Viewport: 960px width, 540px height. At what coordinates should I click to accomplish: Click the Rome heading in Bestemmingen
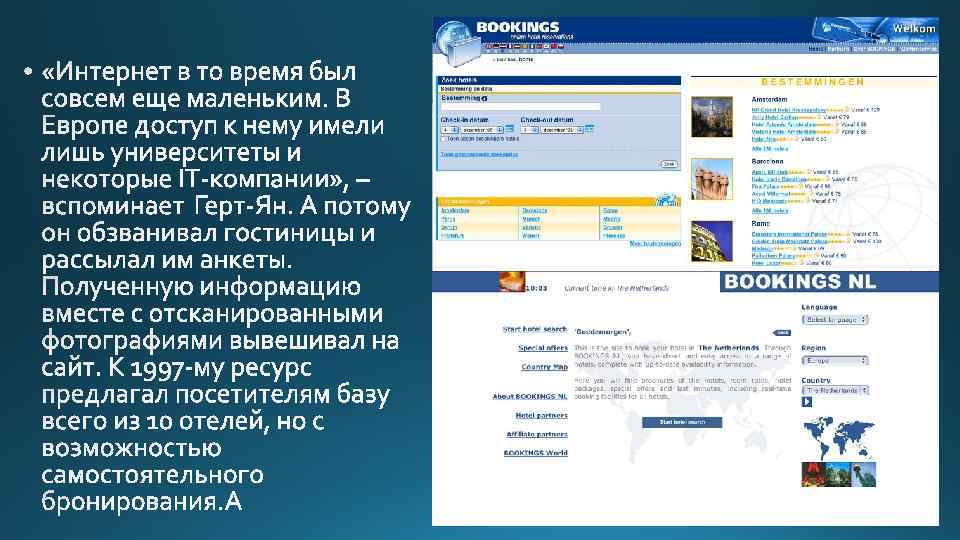tap(760, 223)
